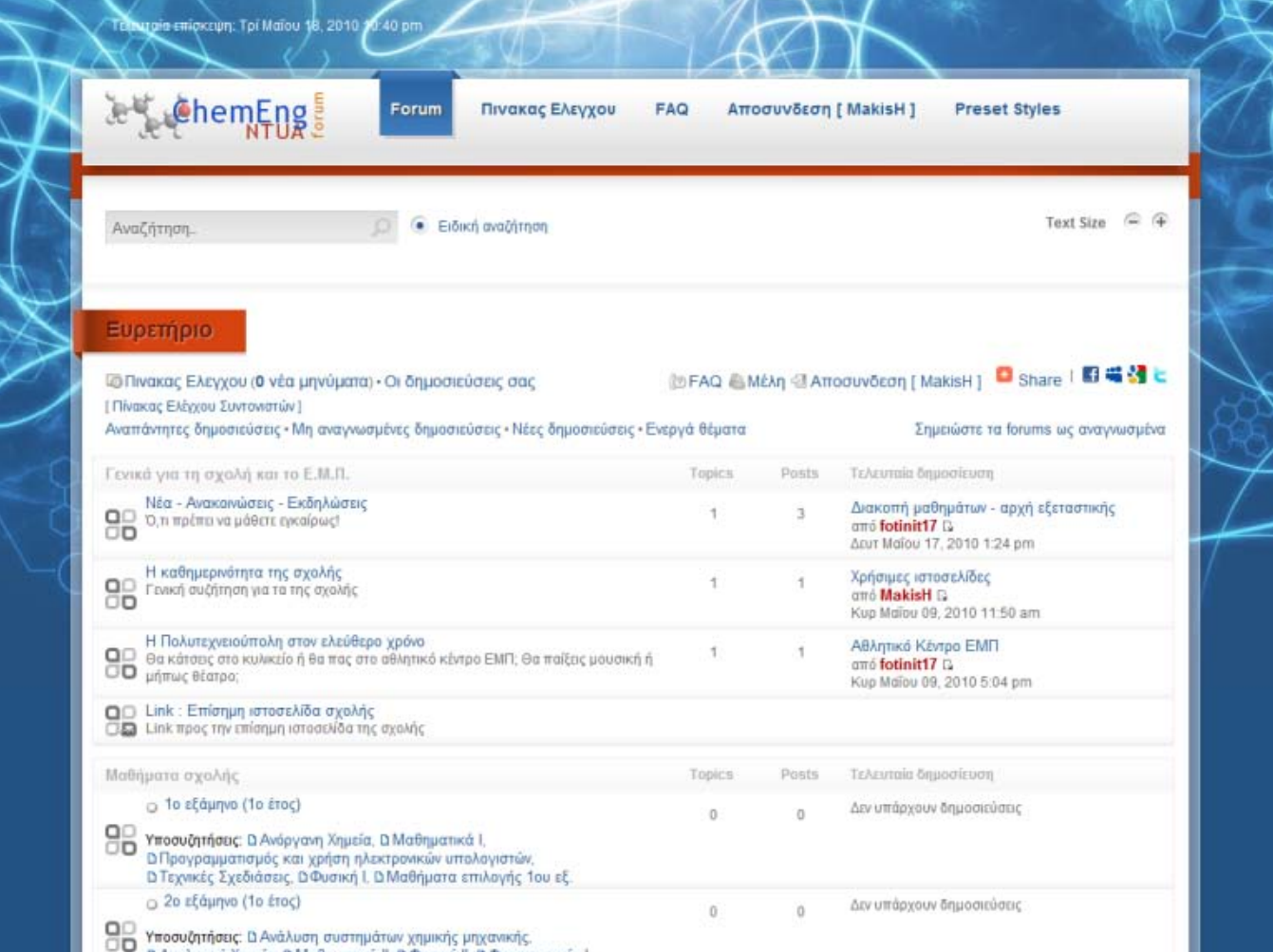Open FAQ in the top navigation bar
The height and width of the screenshot is (952, 1273).
coord(671,109)
